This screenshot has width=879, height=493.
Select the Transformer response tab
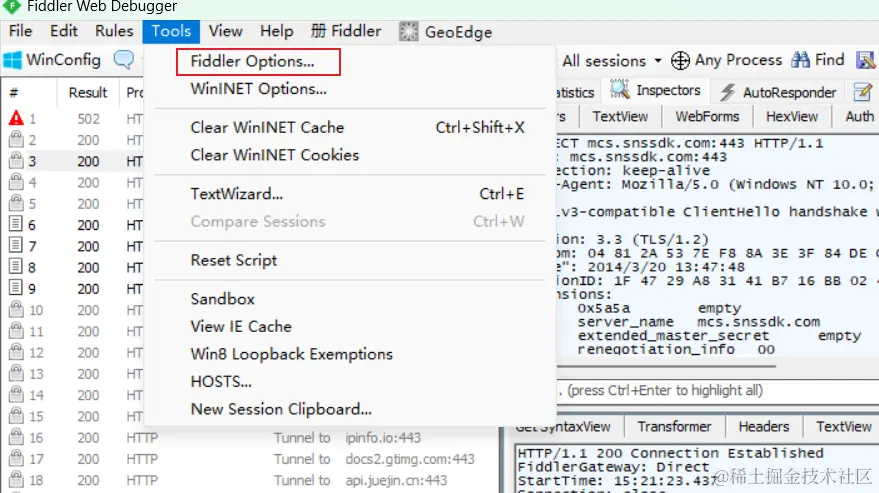tap(674, 427)
